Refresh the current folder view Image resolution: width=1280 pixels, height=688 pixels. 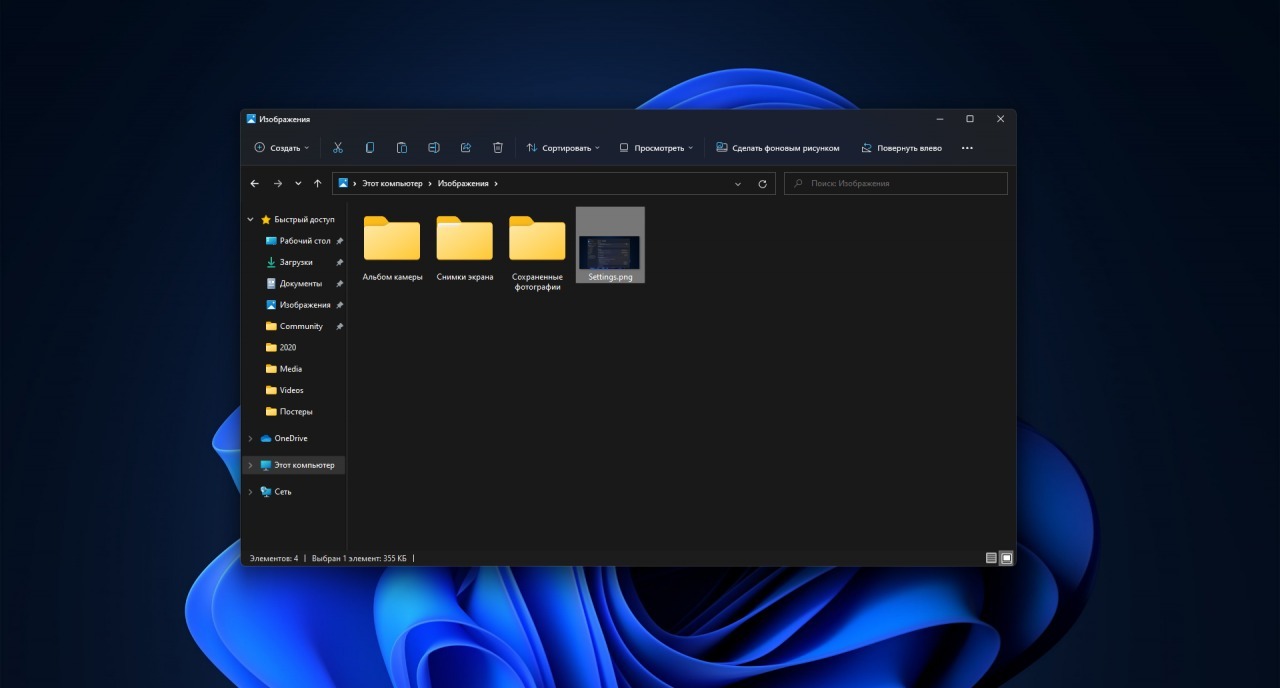tap(763, 184)
